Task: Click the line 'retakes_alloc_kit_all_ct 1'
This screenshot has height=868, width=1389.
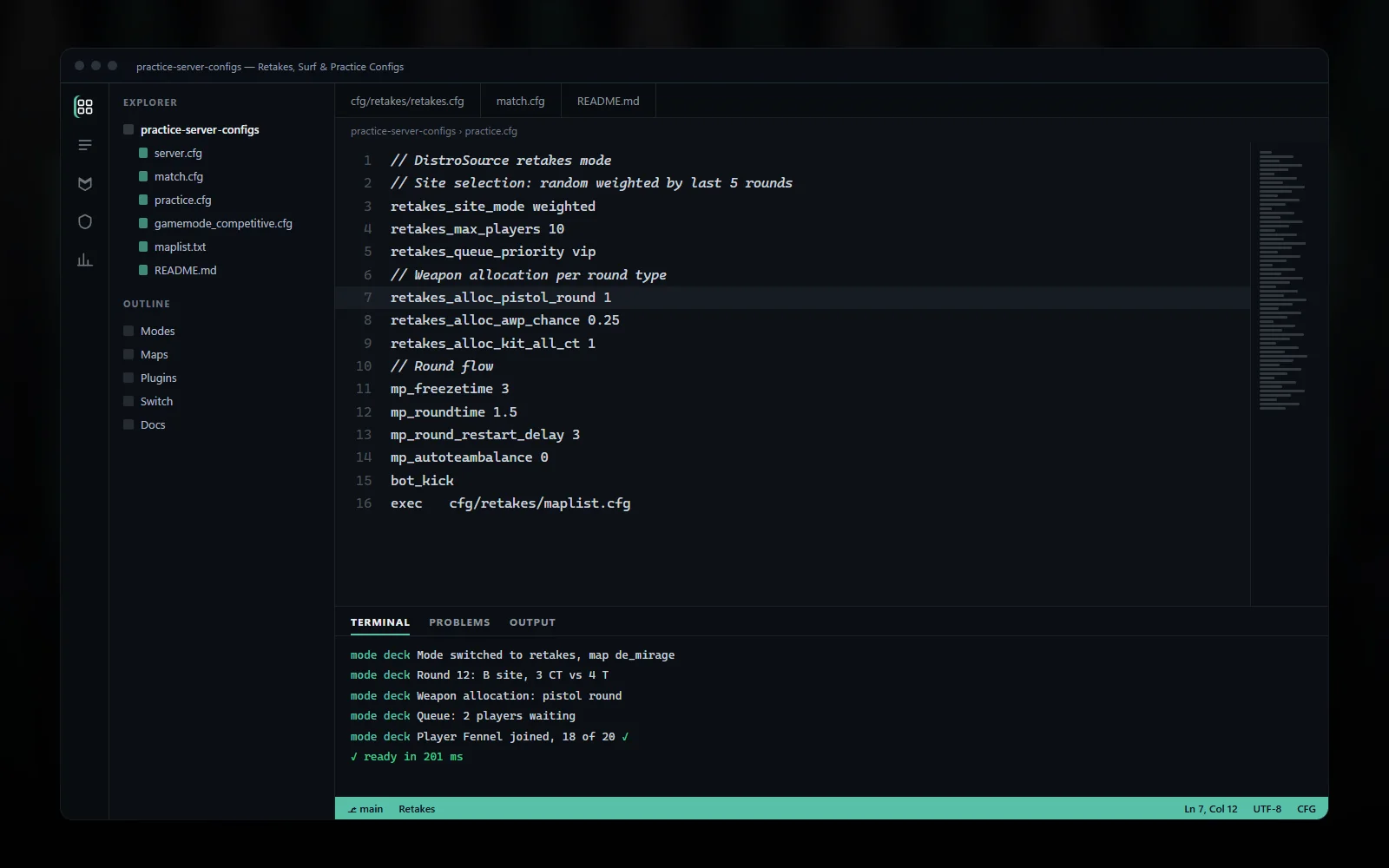Action: coord(492,344)
